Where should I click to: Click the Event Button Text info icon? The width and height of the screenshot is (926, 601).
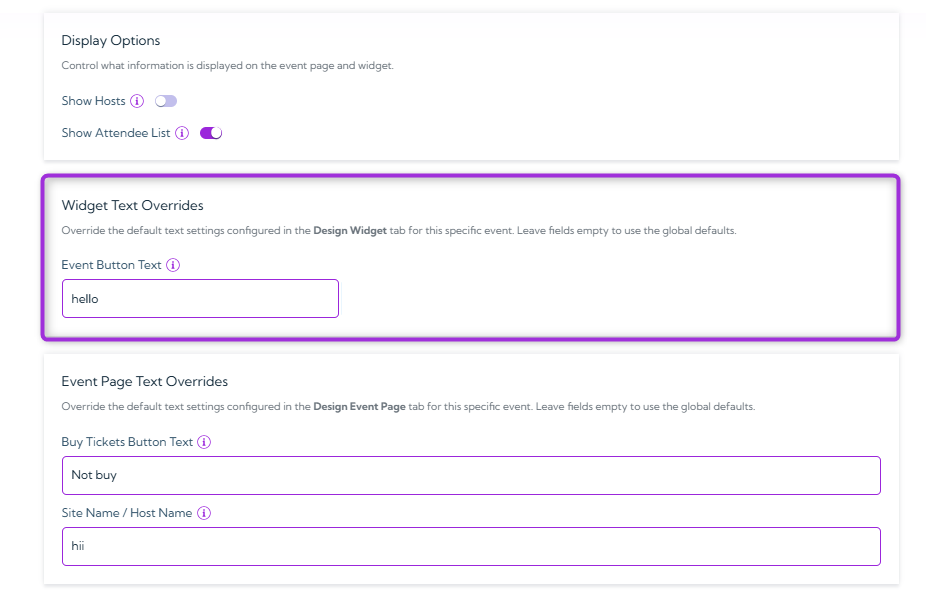coord(173,265)
